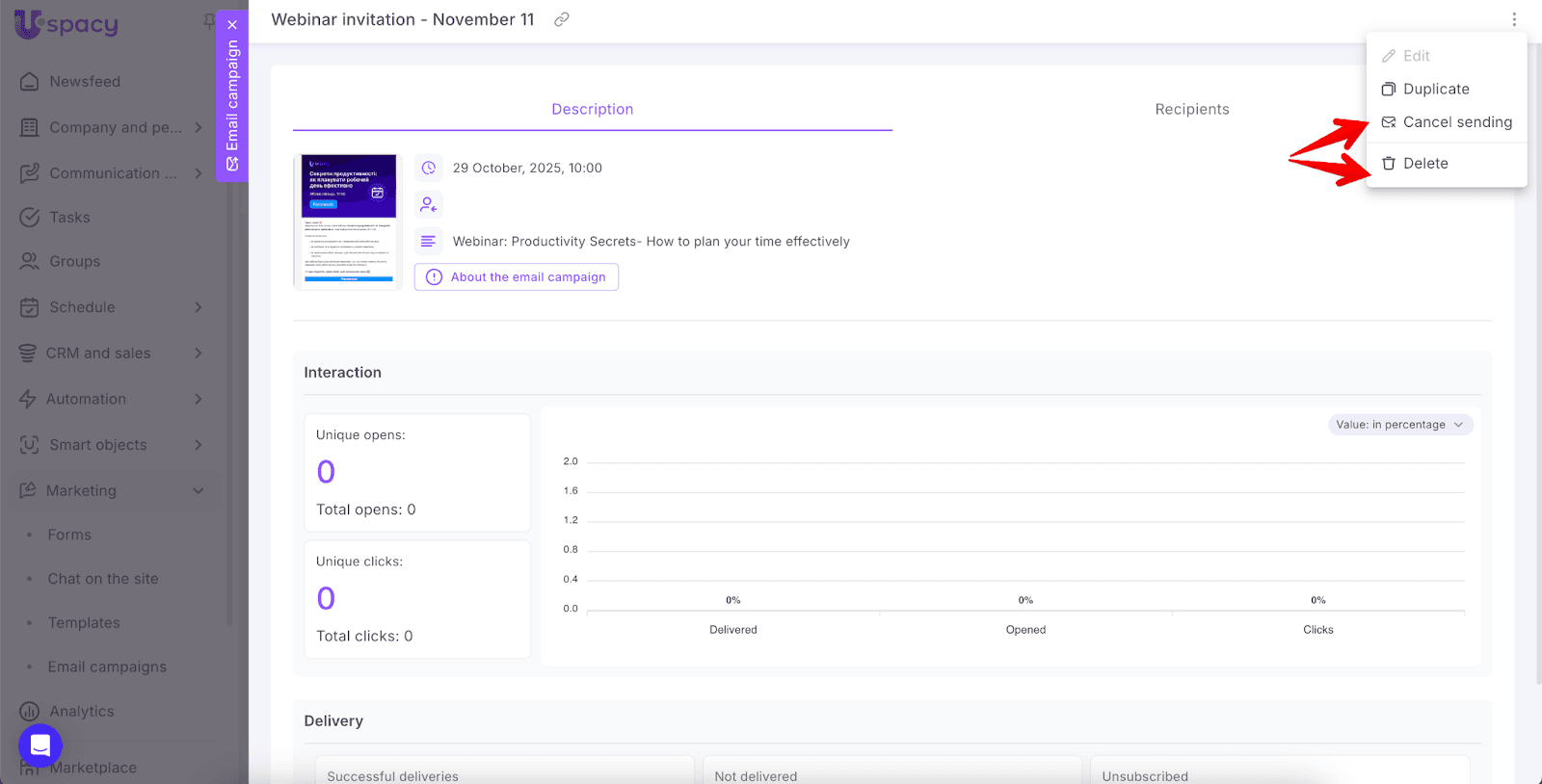Click the Uspacy logo

click(66, 24)
